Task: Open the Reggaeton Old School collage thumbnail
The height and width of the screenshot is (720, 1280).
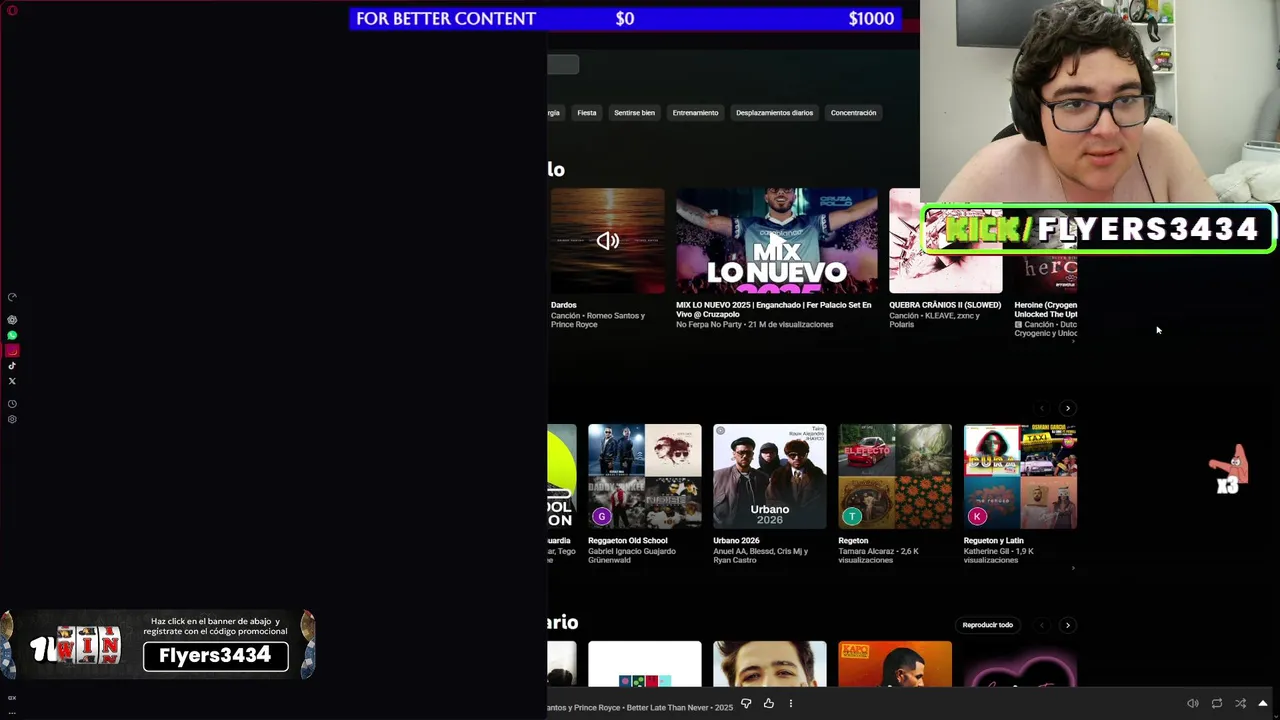Action: pyautogui.click(x=645, y=476)
